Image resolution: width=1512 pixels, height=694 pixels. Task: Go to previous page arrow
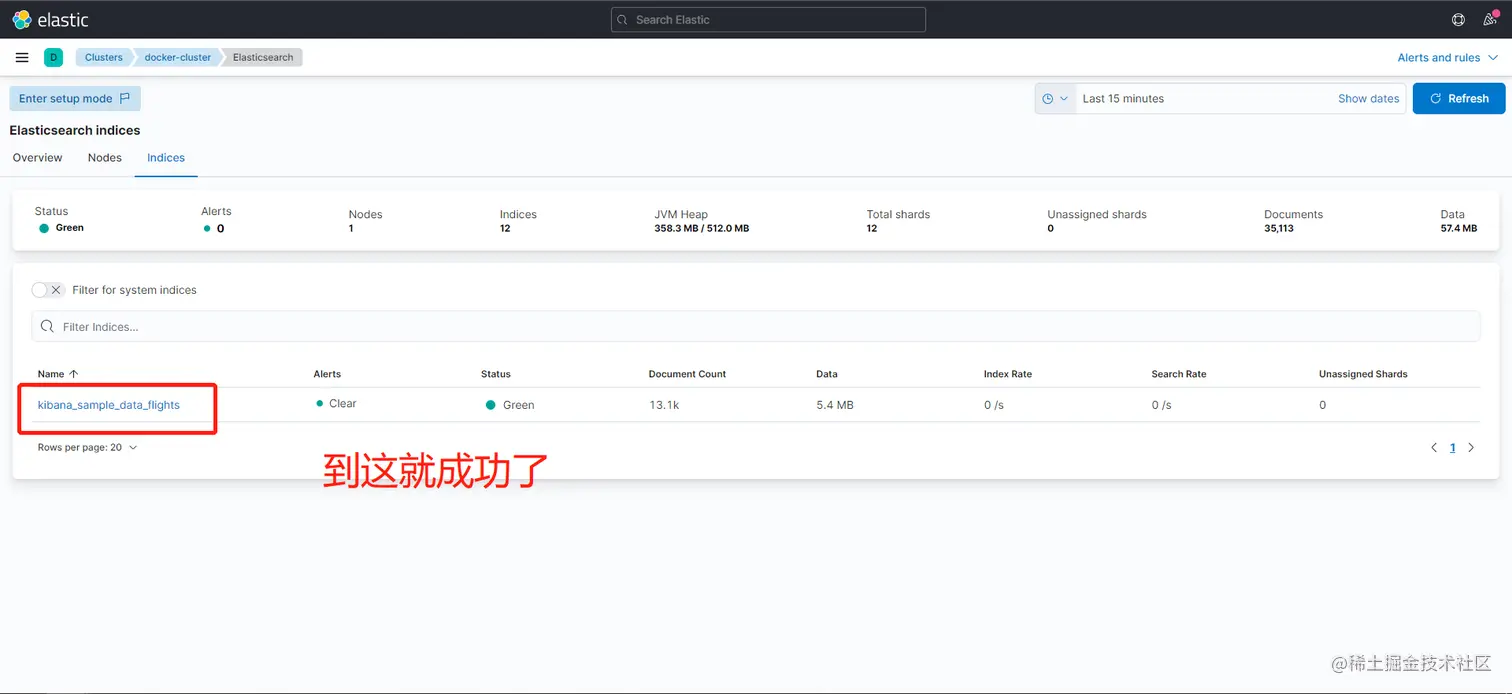pyautogui.click(x=1434, y=448)
